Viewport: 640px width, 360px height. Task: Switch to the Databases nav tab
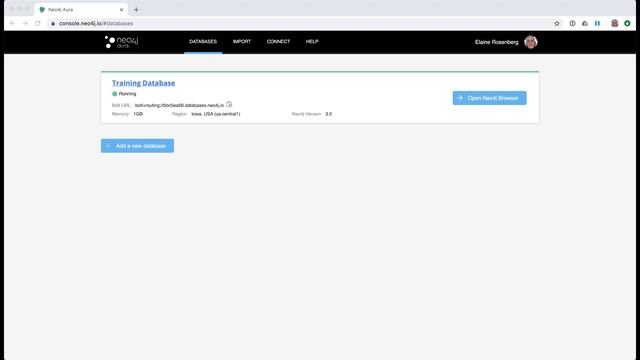[x=203, y=42]
